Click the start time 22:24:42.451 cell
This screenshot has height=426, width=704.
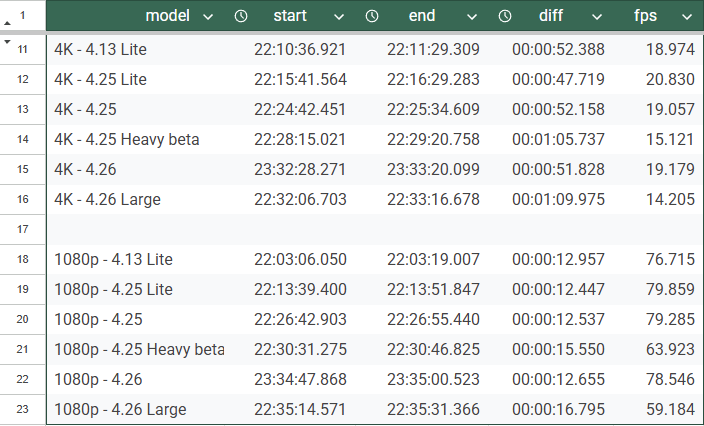pyautogui.click(x=300, y=110)
